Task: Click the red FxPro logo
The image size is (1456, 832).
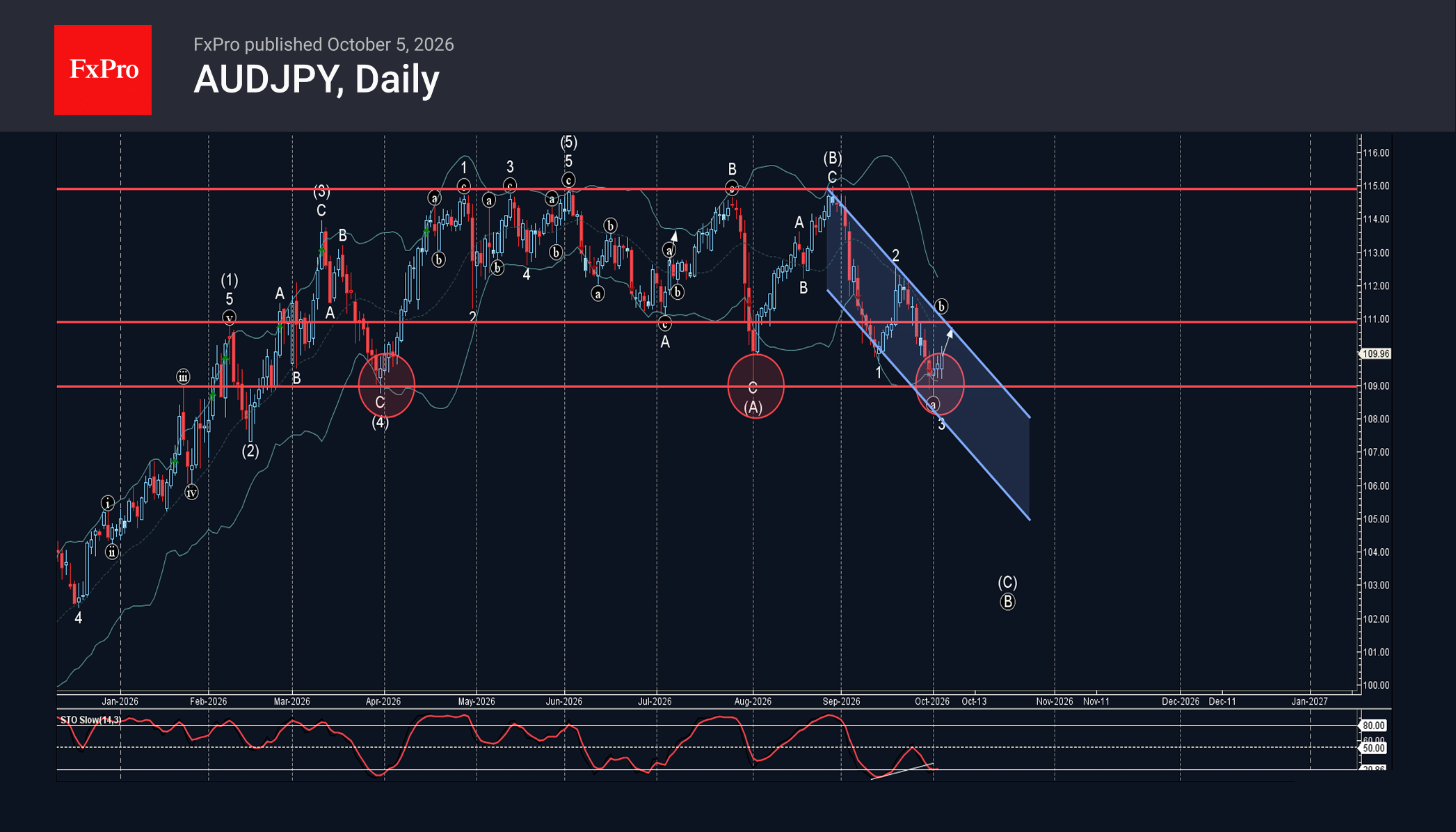Action: [x=103, y=70]
